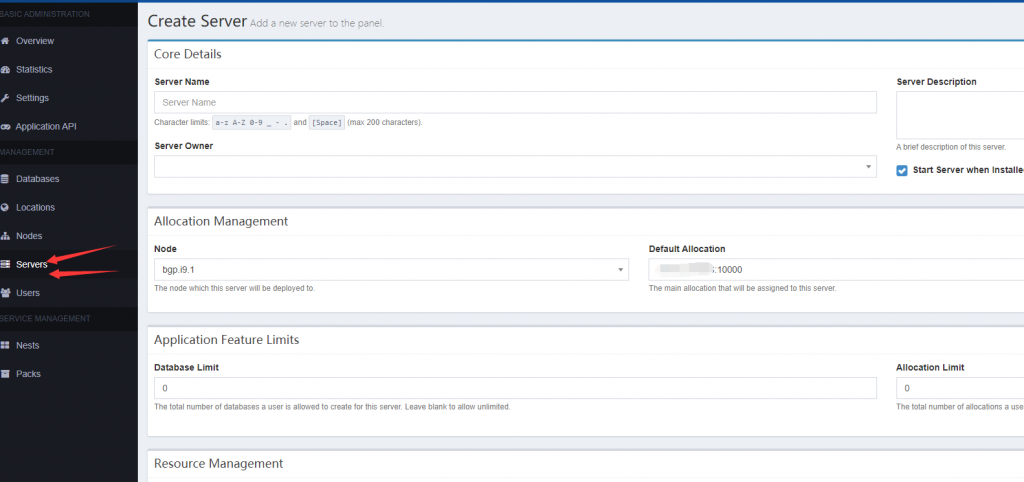Click the Allocation Limit input field
This screenshot has width=1024, height=482.
[960, 388]
